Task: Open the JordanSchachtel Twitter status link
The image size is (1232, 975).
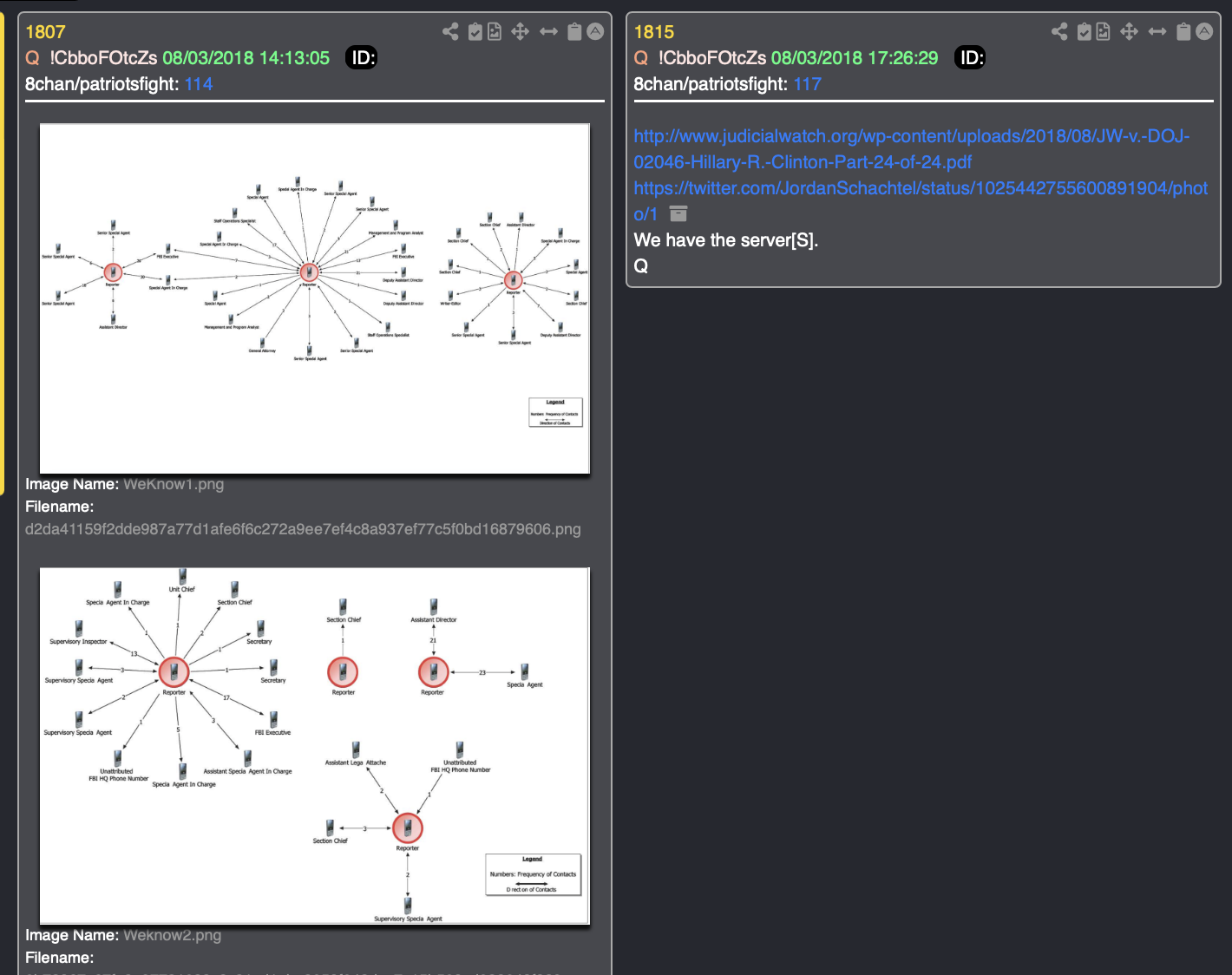Action: pos(921,201)
